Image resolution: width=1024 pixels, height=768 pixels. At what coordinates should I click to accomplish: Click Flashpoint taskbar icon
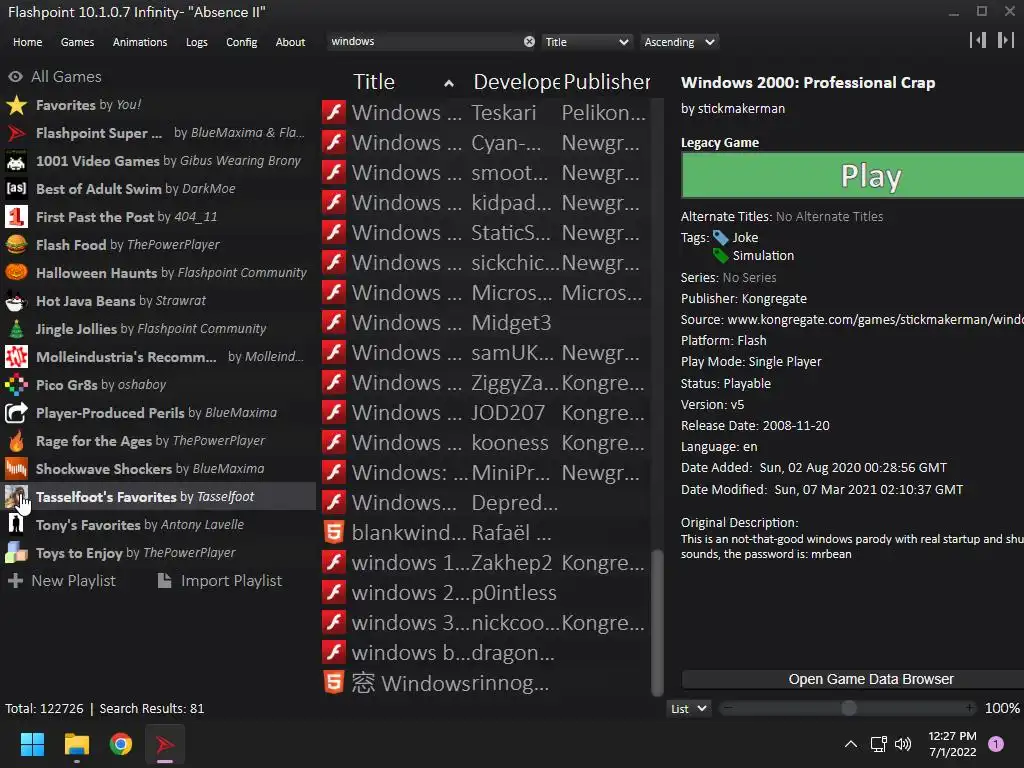[165, 744]
